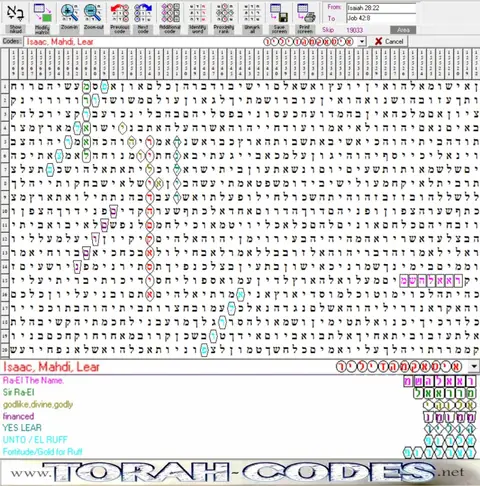This screenshot has height=486, width=480.
Task: Open the Additional code tool
Action: pos(170,13)
